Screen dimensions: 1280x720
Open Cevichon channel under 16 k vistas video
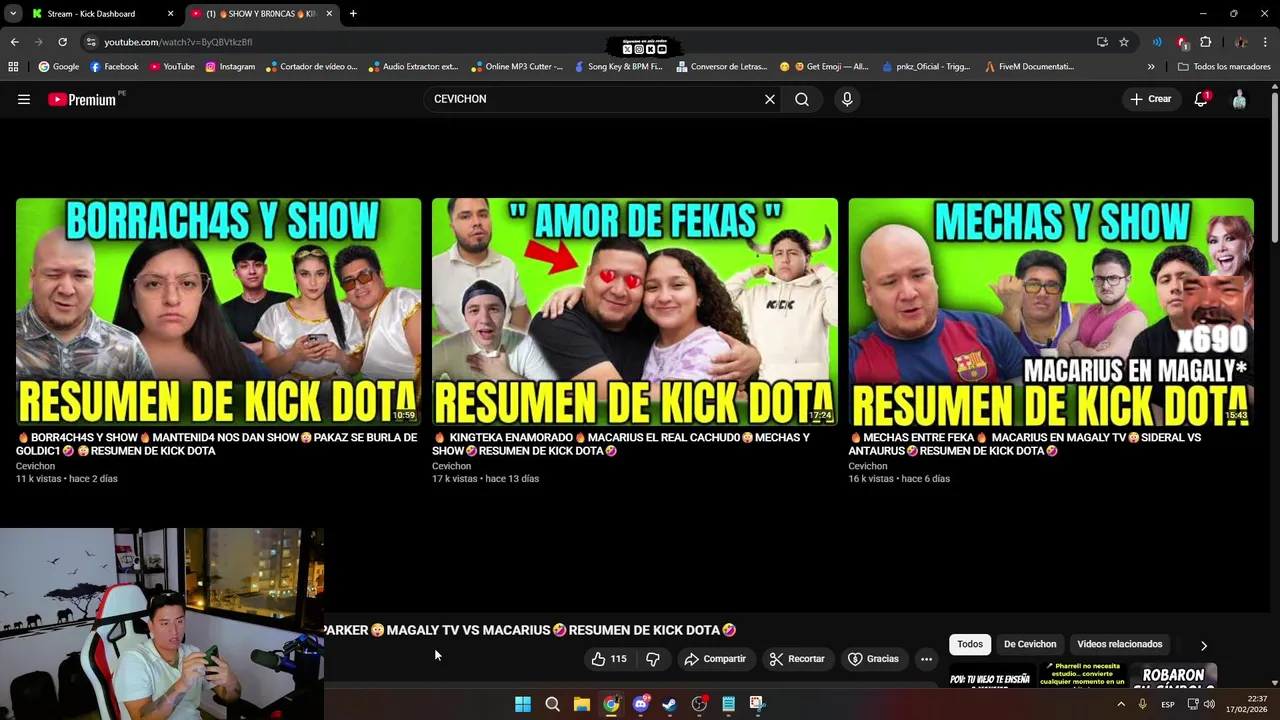click(868, 466)
